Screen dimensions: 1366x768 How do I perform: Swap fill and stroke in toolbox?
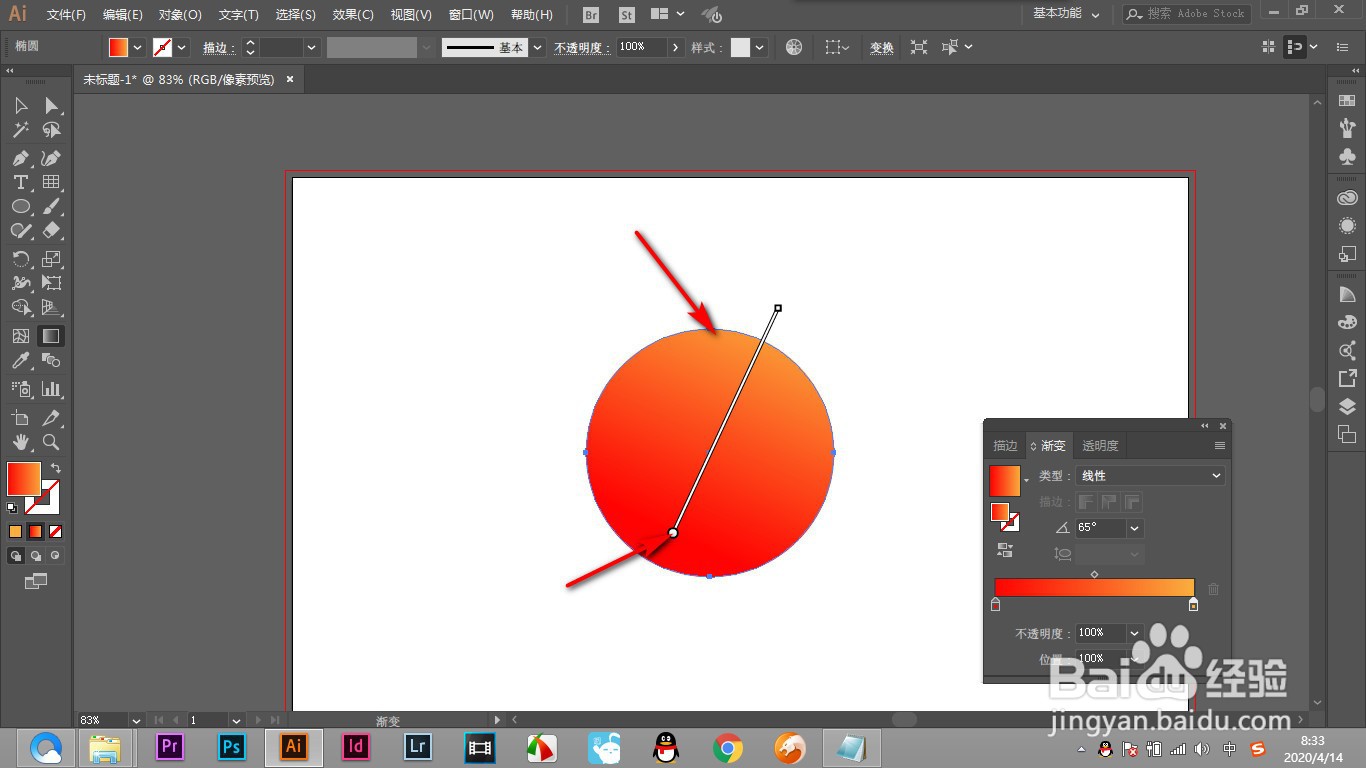(56, 468)
